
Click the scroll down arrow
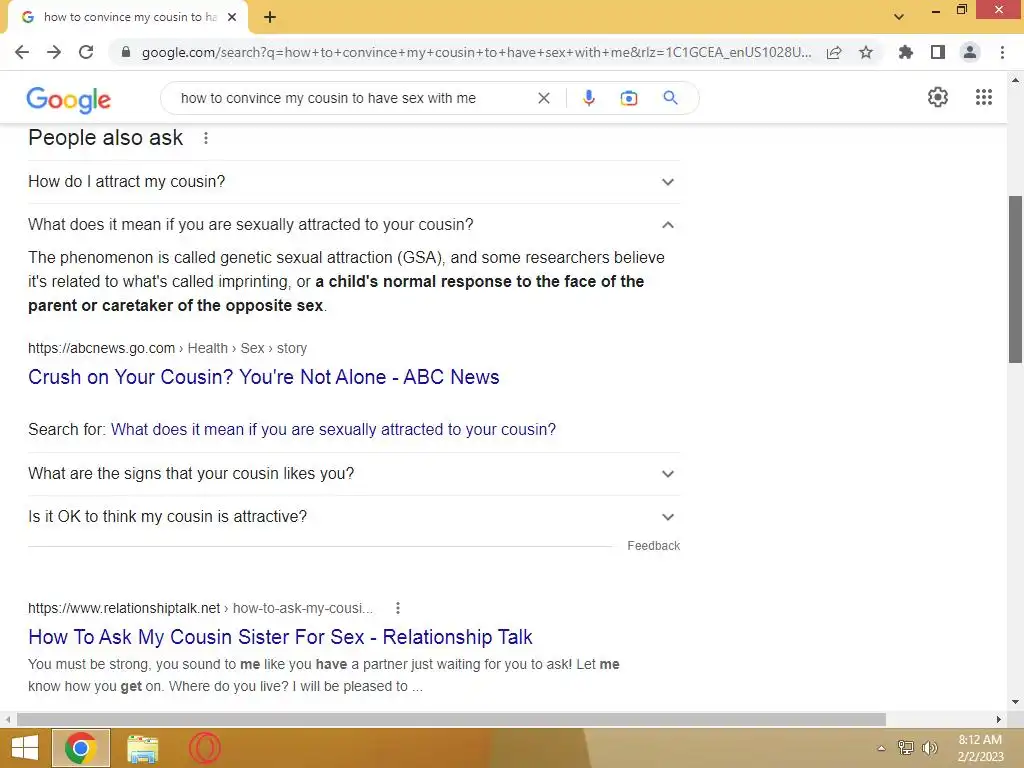1015,702
